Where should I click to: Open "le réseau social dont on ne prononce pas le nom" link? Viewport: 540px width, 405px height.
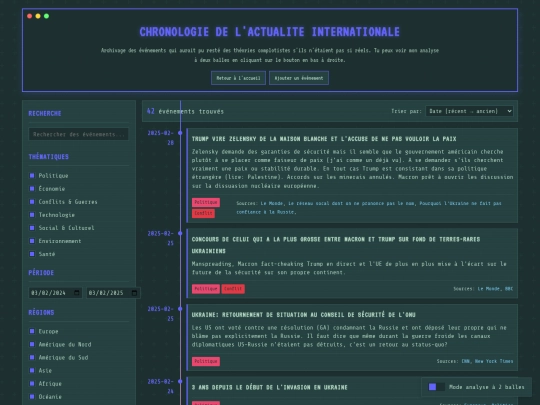click(352, 204)
